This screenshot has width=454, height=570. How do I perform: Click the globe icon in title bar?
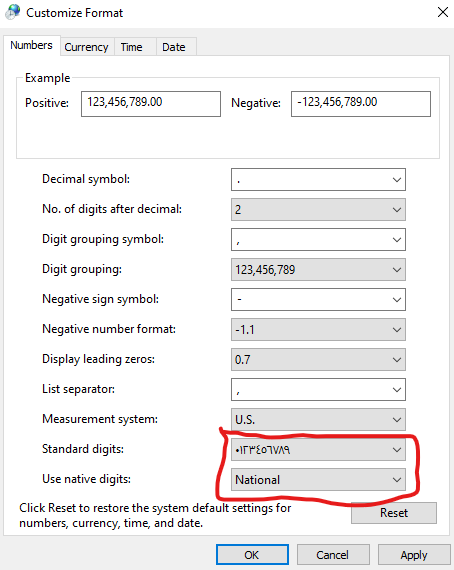coord(12,12)
